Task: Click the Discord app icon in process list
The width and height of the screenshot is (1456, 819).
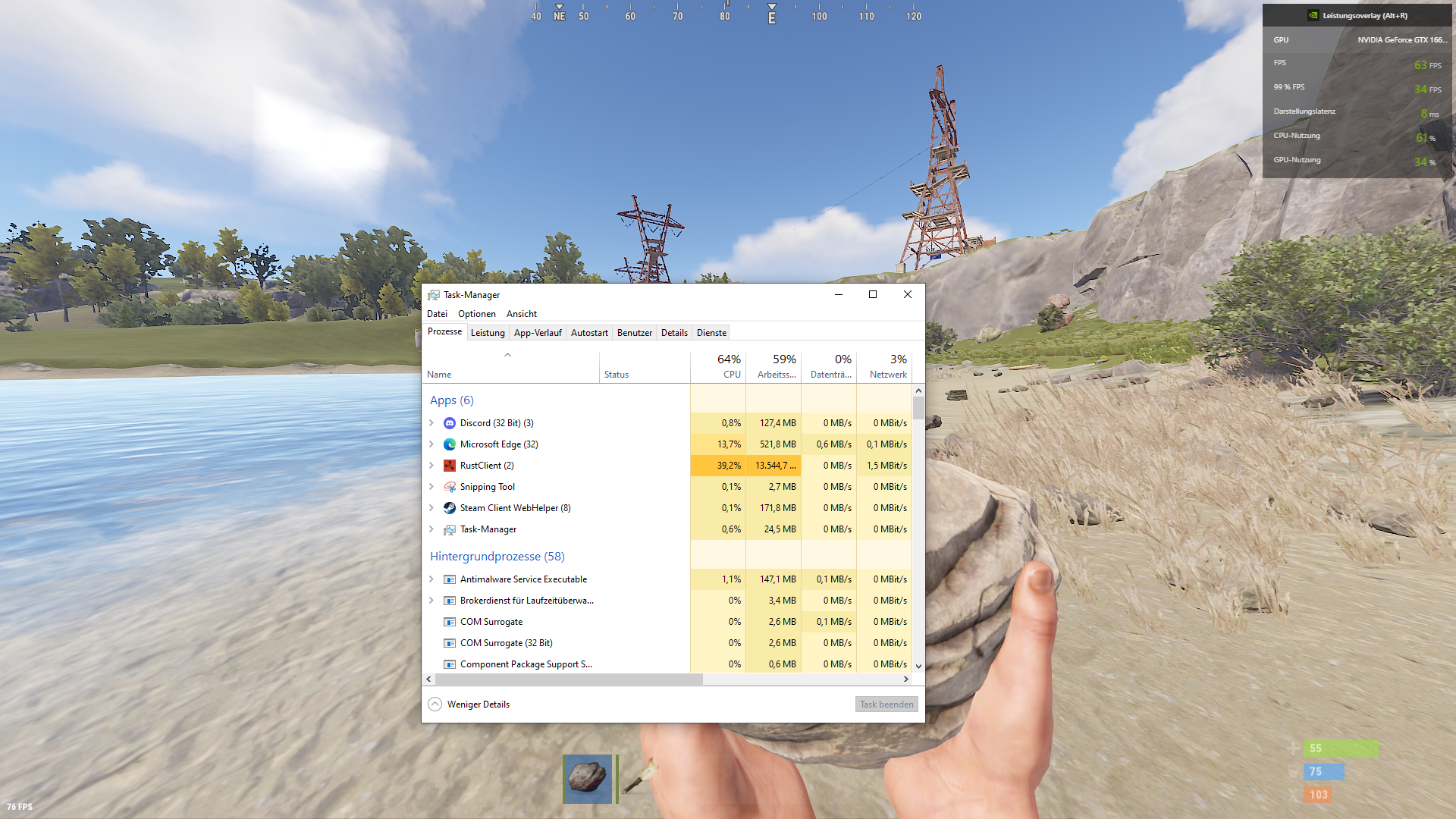Action: coord(450,423)
